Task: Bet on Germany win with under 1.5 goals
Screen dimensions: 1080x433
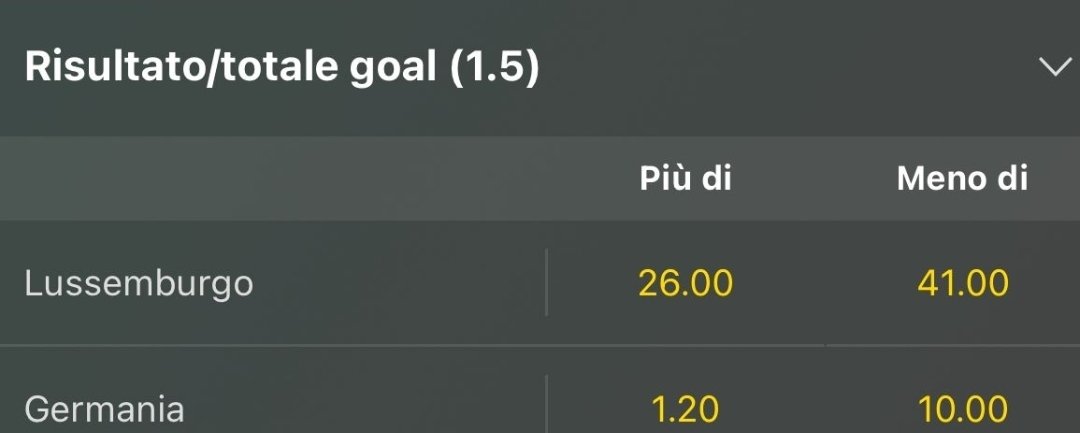Action: click(962, 409)
